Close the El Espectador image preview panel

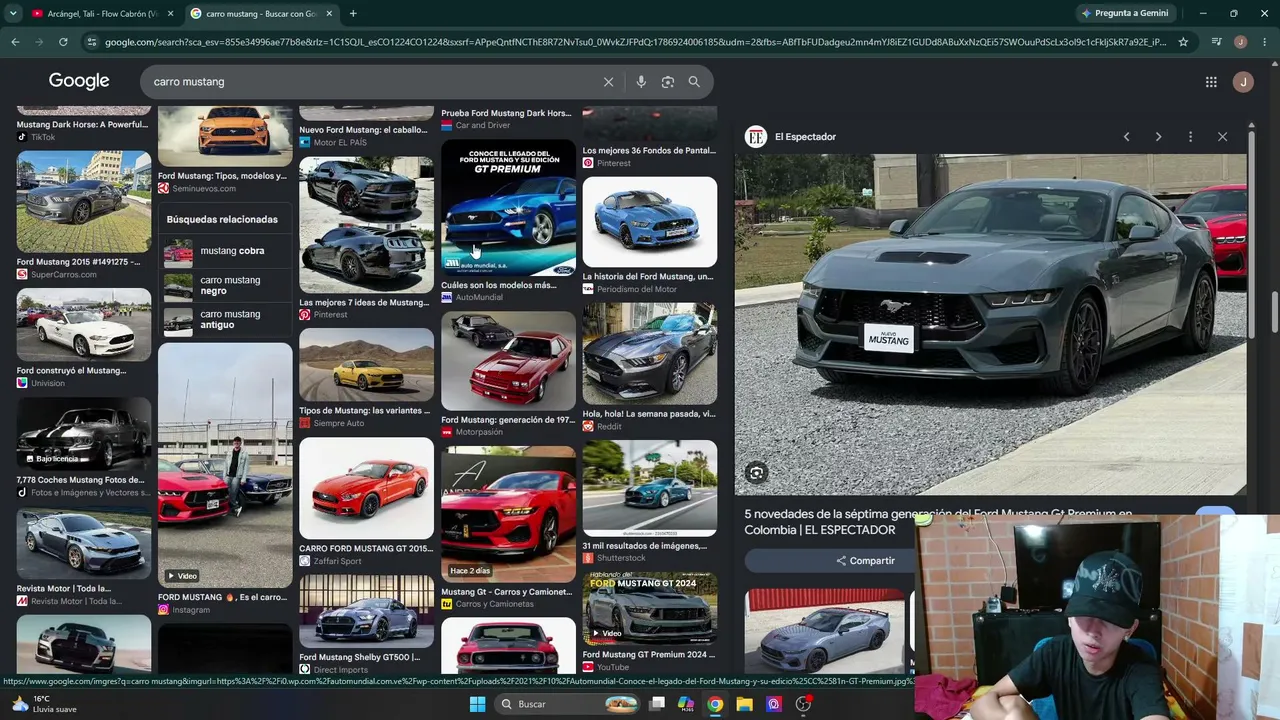pyautogui.click(x=1222, y=137)
